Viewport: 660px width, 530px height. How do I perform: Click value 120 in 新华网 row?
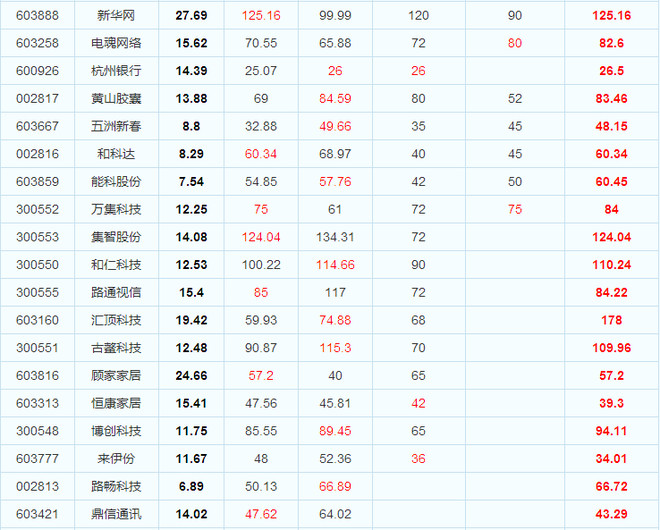pyautogui.click(x=418, y=16)
